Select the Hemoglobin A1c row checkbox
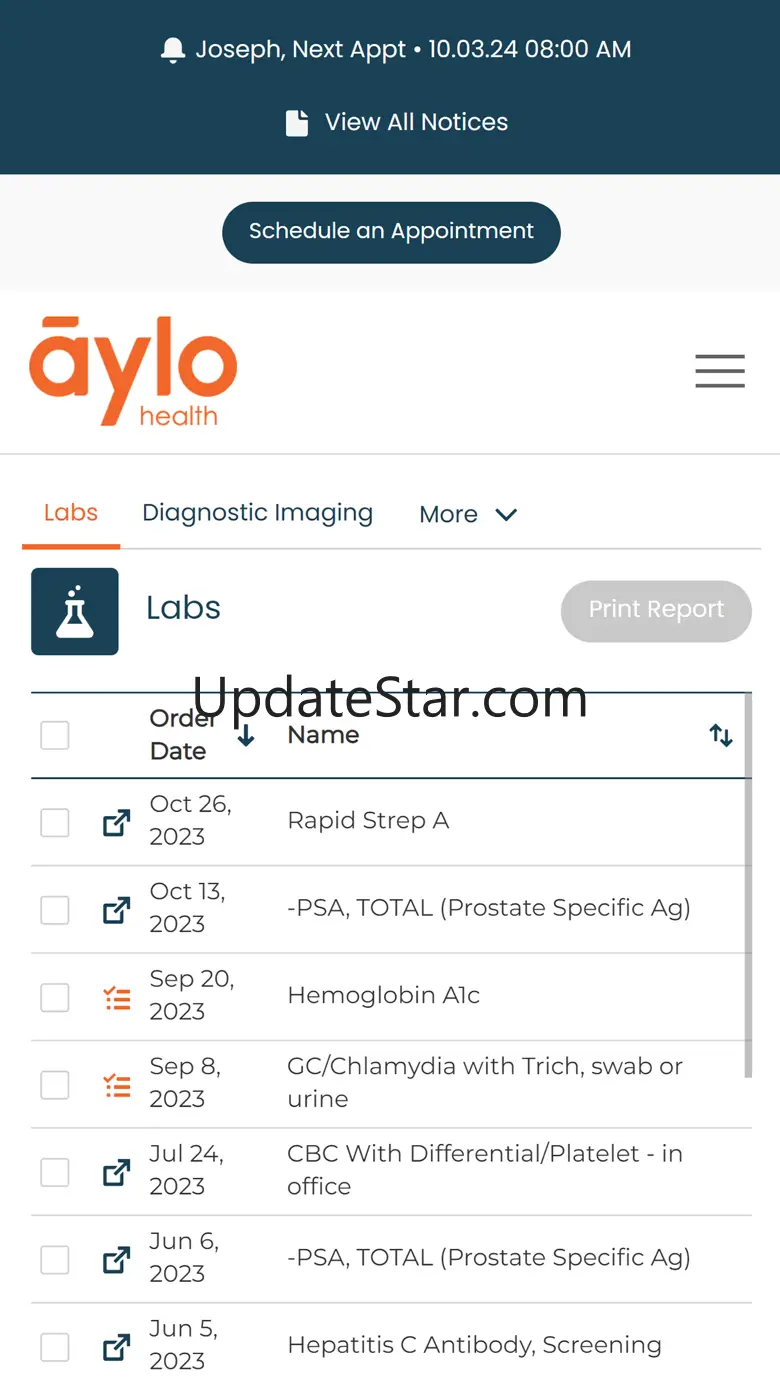 click(55, 998)
